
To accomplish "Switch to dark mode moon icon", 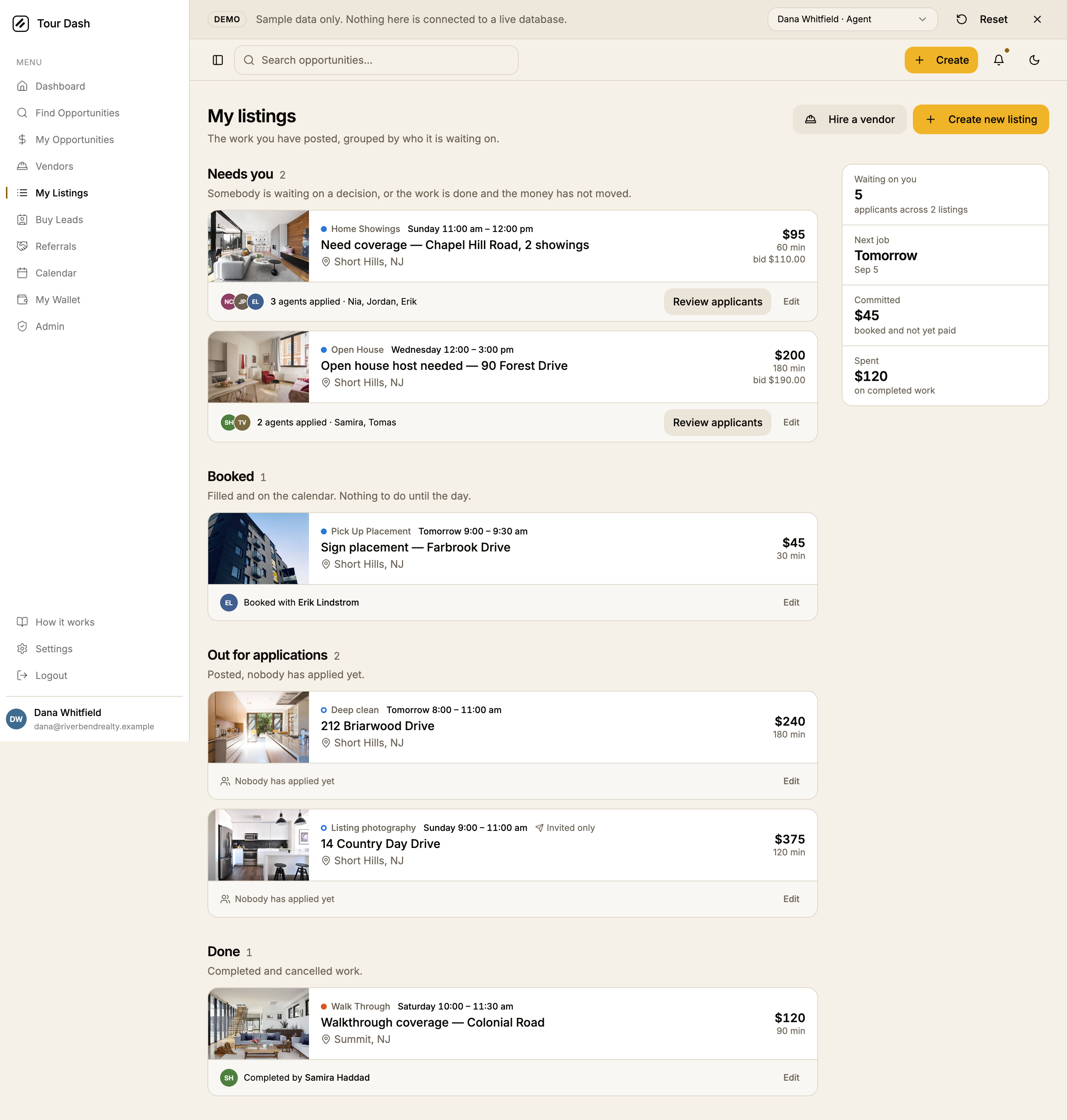I will pyautogui.click(x=1034, y=60).
